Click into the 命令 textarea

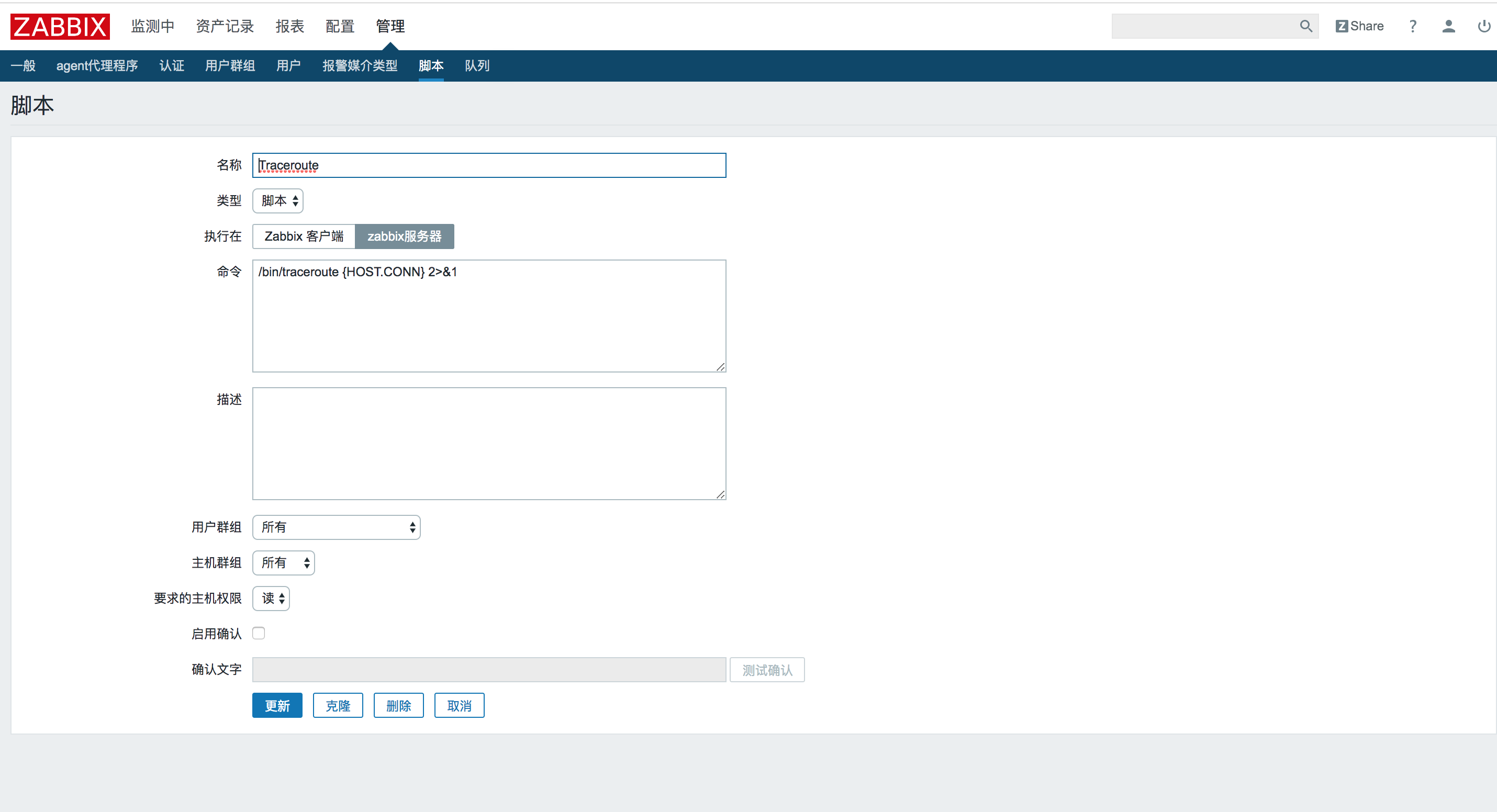click(489, 316)
